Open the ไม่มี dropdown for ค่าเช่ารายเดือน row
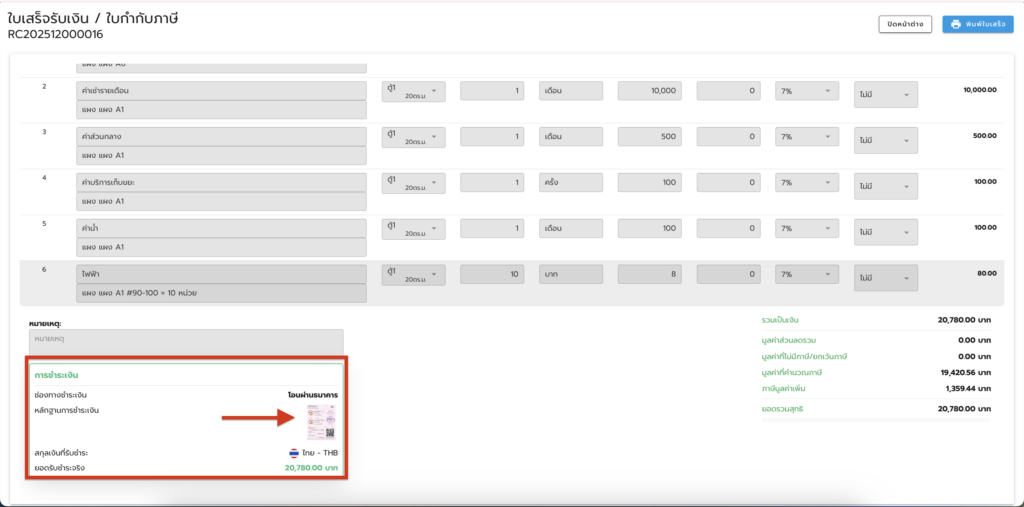1024x507 pixels. point(885,95)
